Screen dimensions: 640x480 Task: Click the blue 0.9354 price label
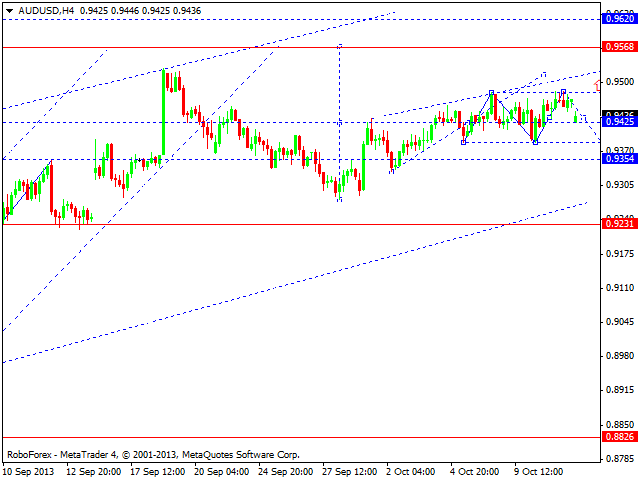(x=619, y=158)
